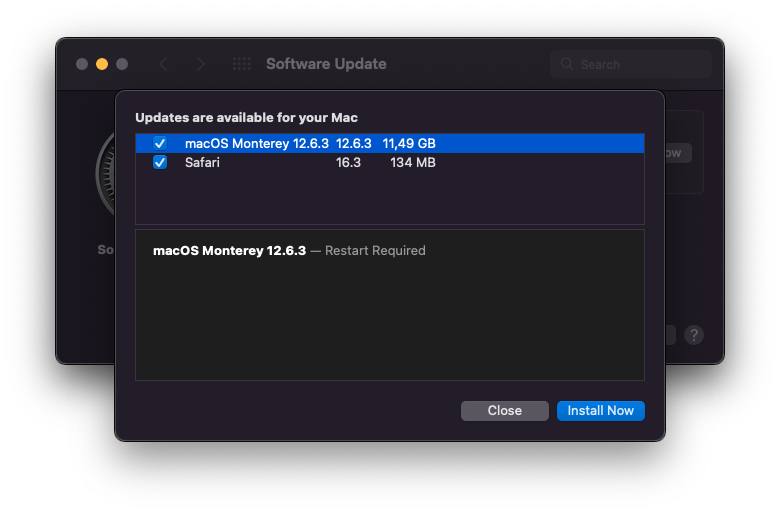Click the gray zoom window button
This screenshot has height=515, width=780.
122,64
